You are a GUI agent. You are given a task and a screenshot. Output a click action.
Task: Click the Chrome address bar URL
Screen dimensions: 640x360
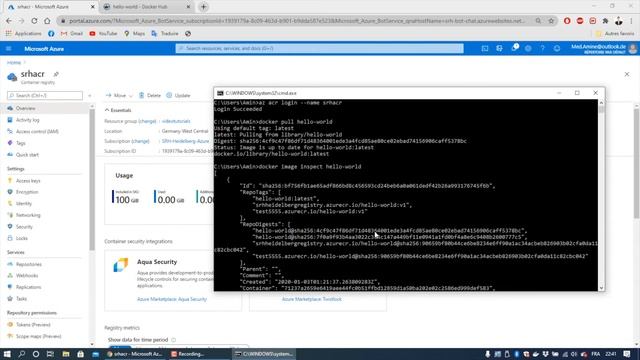tap(297, 21)
